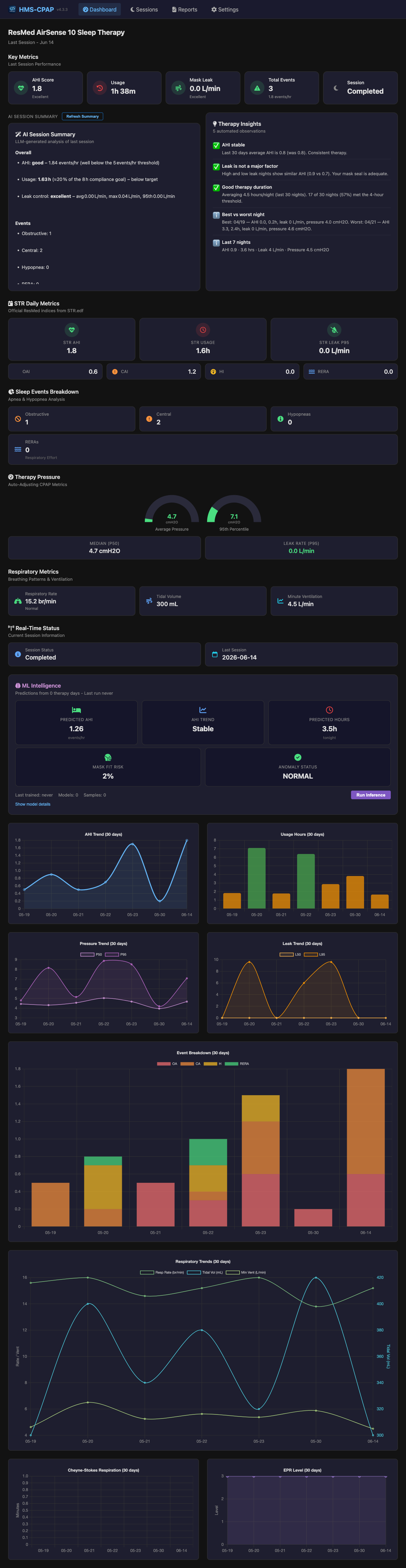The image size is (406, 1568).
Task: Click the Leak Rate (P95) 0.0 L/min value
Action: coord(301,551)
